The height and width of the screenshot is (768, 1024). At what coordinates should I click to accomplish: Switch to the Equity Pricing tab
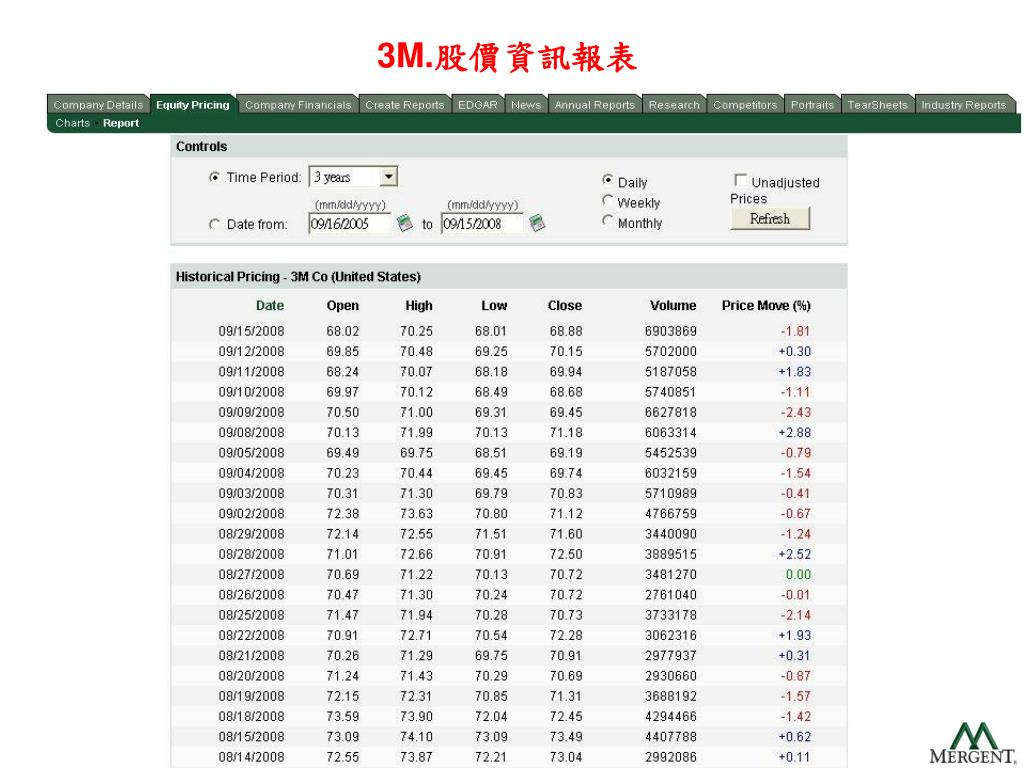193,104
